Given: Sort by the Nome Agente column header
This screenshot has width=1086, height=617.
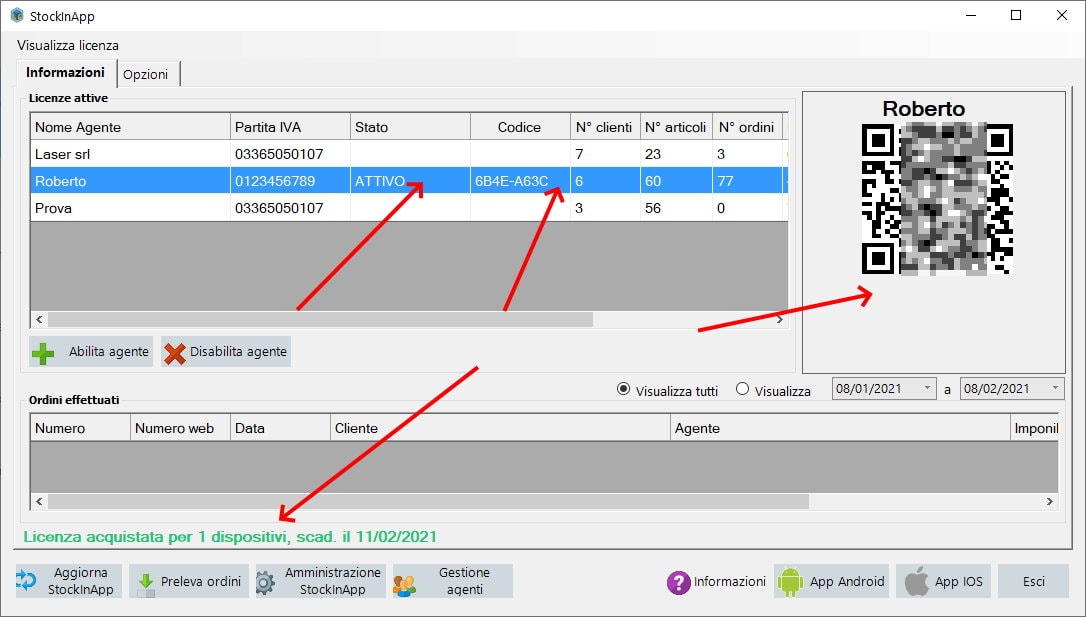Looking at the screenshot, I should 130,127.
